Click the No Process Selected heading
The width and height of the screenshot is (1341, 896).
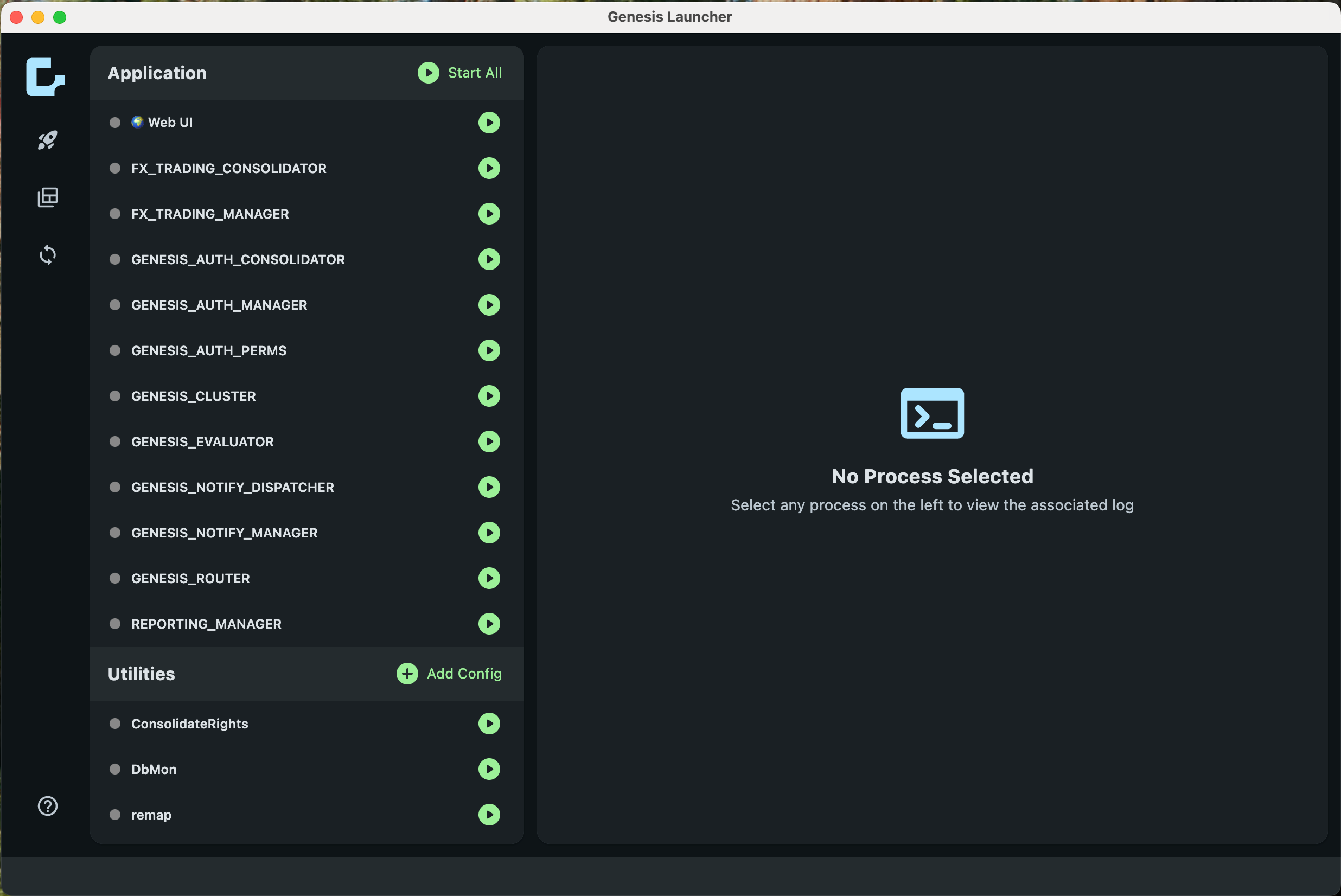pos(932,476)
